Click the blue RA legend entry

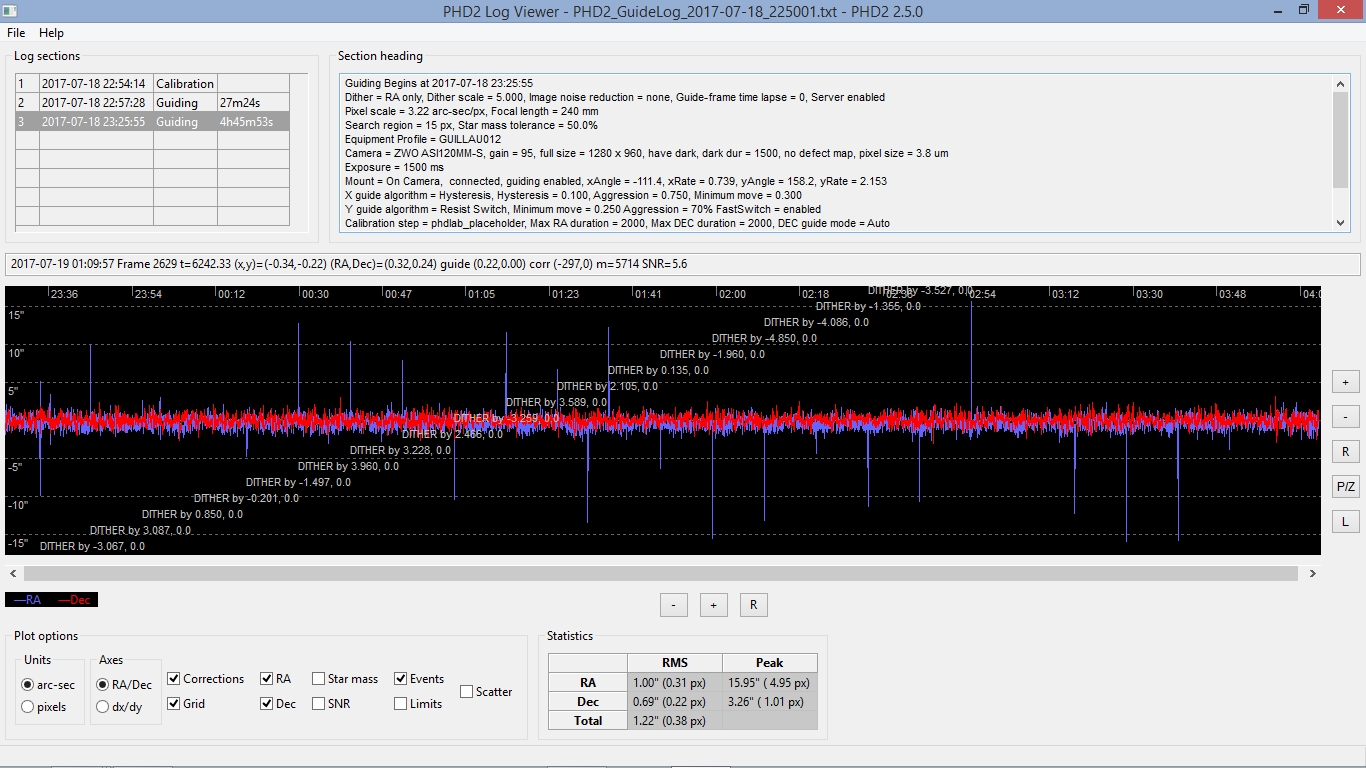click(28, 600)
